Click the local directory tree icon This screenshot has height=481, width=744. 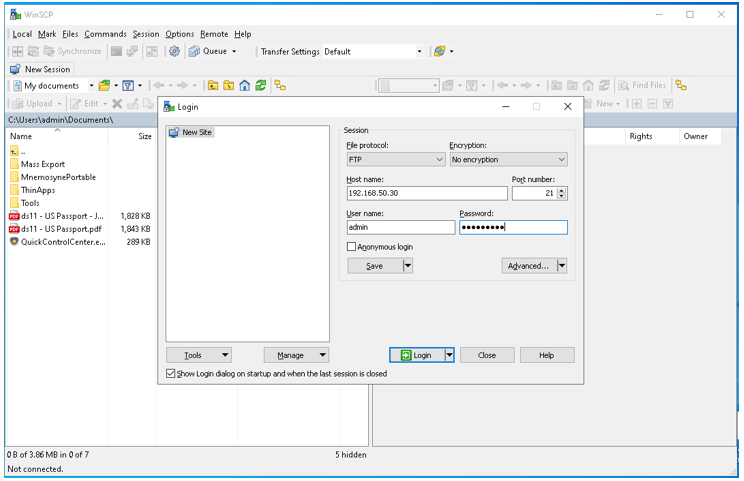280,86
